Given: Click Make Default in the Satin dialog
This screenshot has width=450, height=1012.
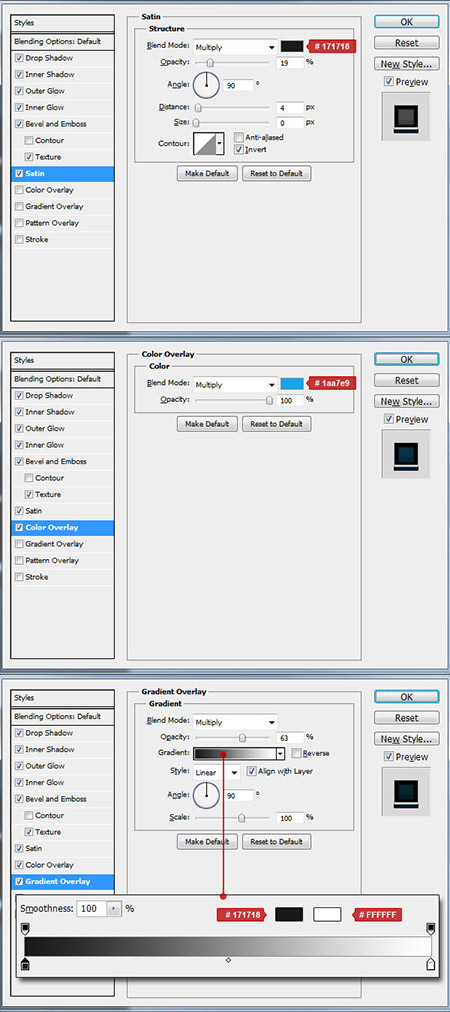Looking at the screenshot, I should click(207, 174).
